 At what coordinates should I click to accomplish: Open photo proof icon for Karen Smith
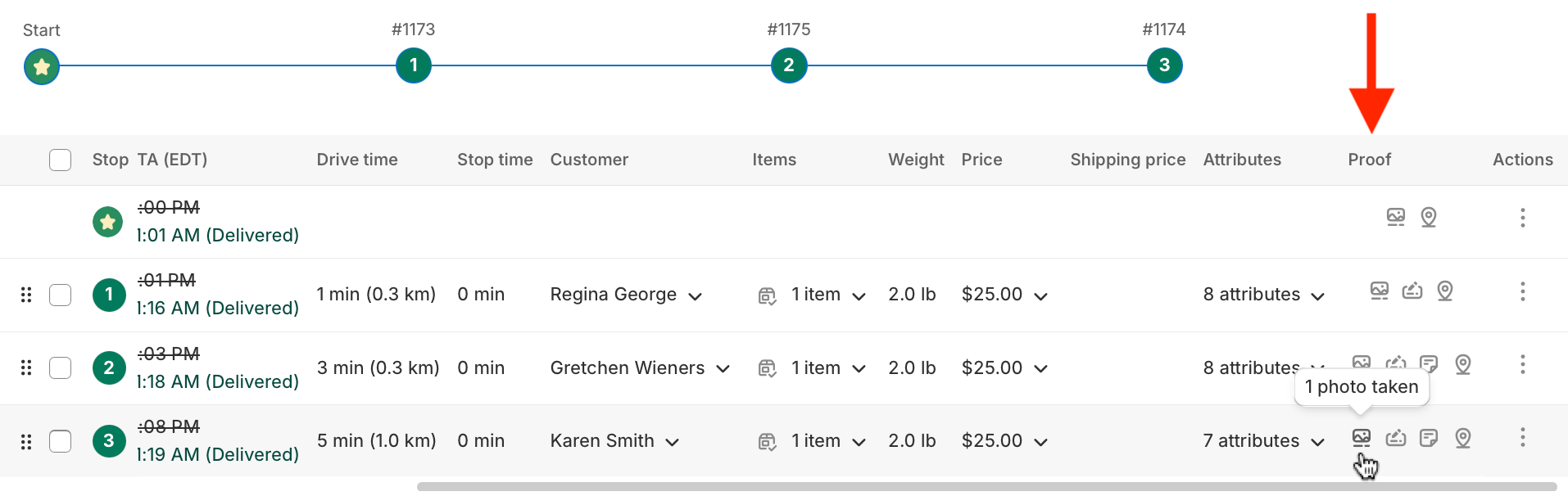1361,438
